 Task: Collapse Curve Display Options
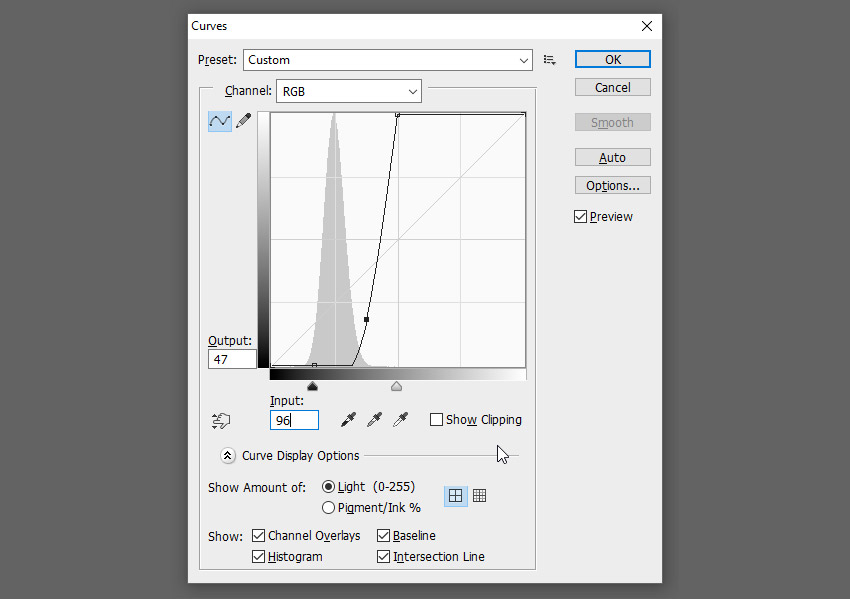click(228, 455)
